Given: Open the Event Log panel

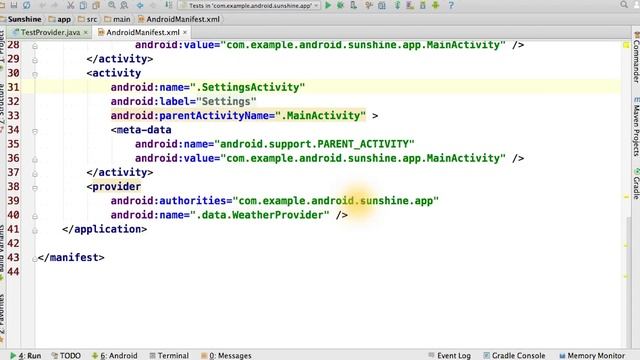Looking at the screenshot, I should 449,356.
